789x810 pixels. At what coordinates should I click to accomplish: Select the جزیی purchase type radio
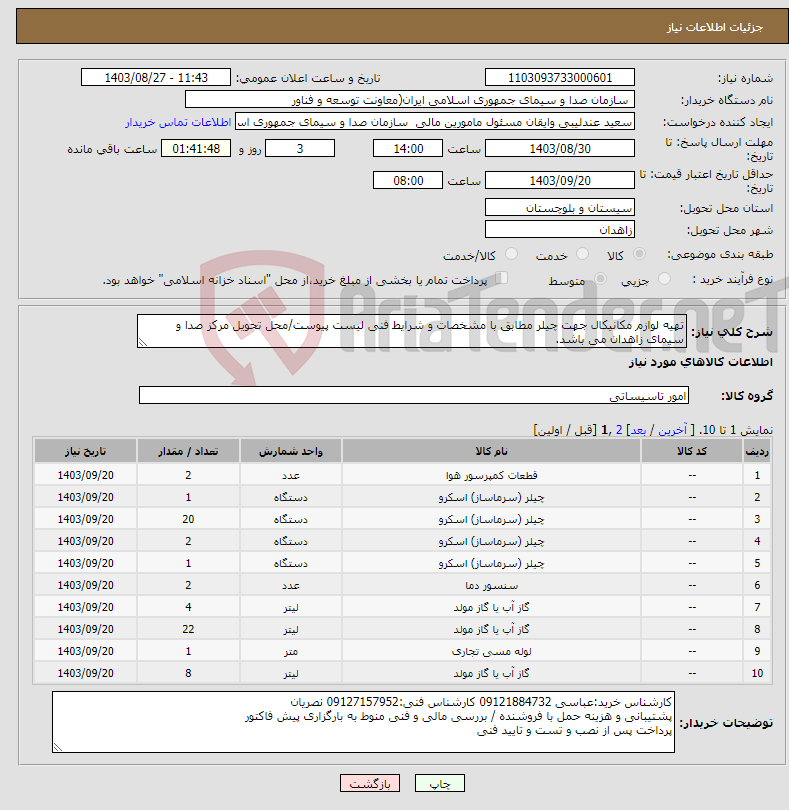(x=664, y=279)
